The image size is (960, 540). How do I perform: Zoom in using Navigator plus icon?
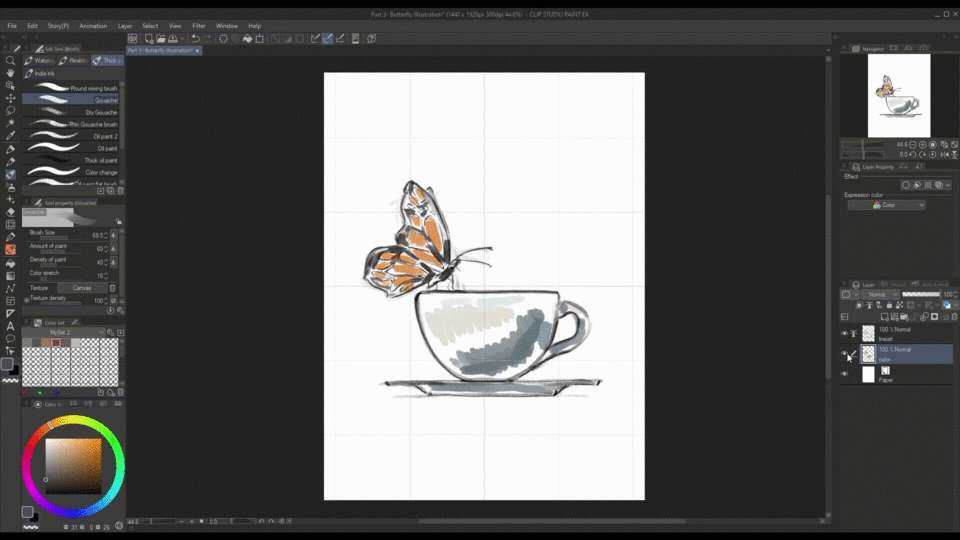click(923, 144)
